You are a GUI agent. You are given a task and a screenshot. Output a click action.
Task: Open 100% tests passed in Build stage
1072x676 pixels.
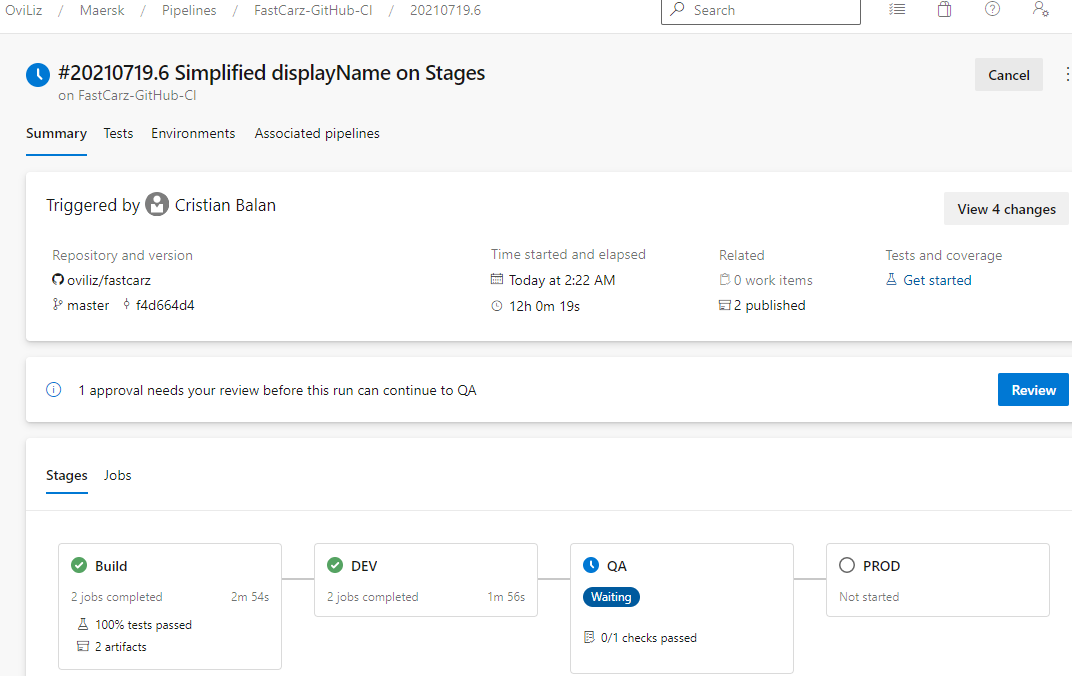pyautogui.click(x=144, y=625)
